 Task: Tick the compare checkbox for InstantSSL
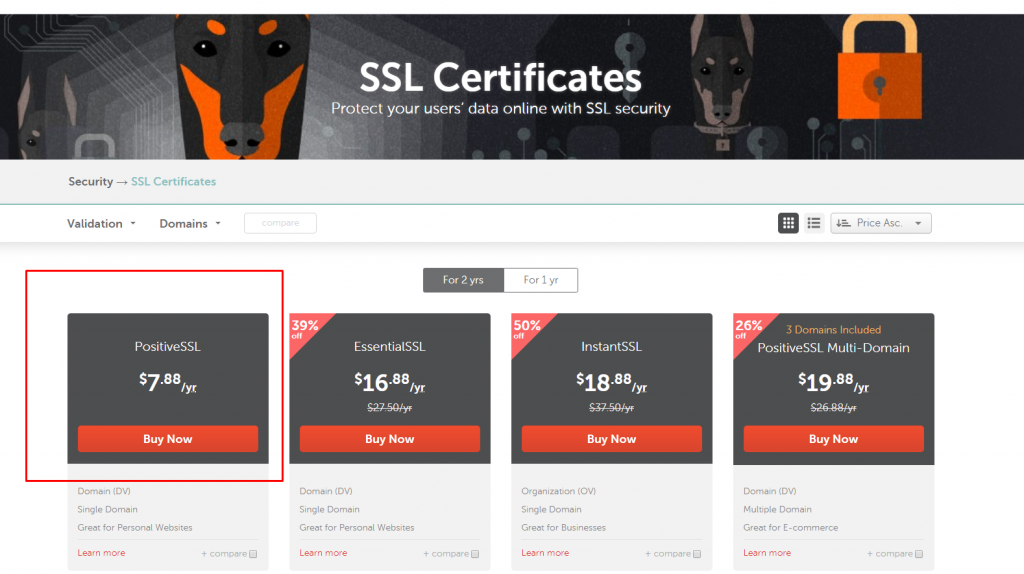point(697,554)
